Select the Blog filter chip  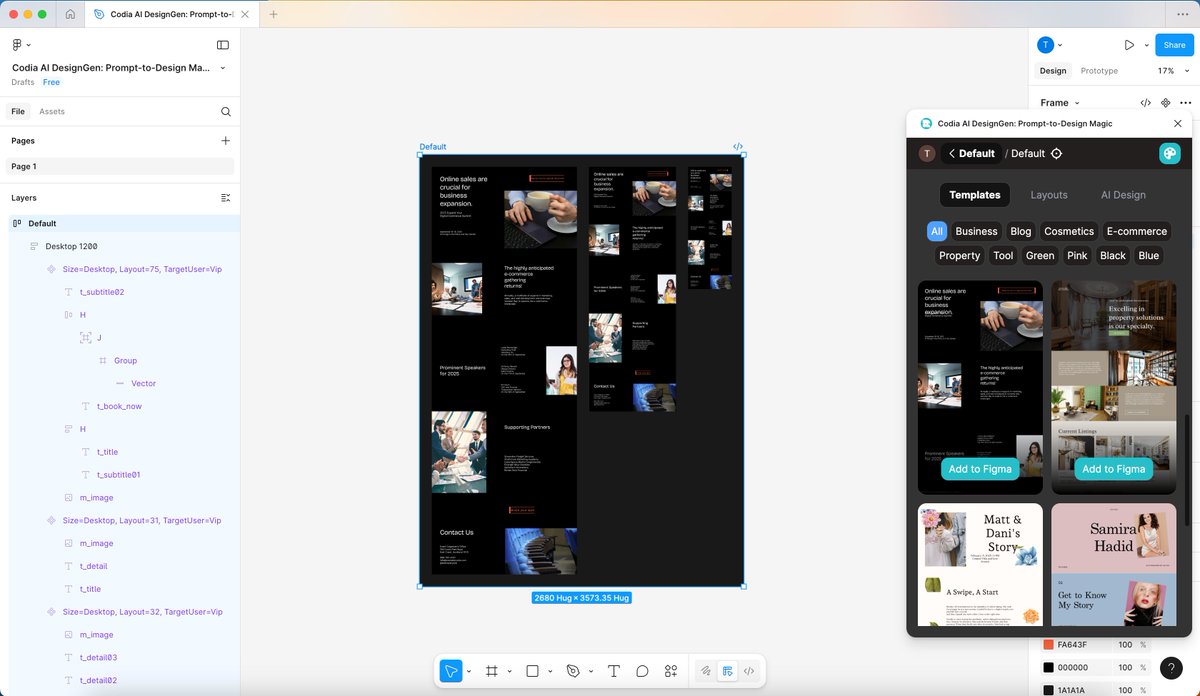(1021, 231)
